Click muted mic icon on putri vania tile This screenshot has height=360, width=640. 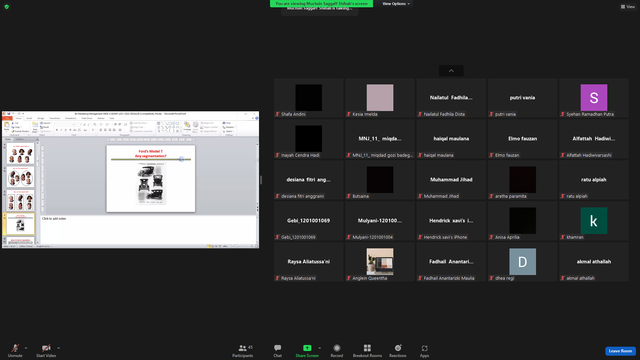coord(491,114)
